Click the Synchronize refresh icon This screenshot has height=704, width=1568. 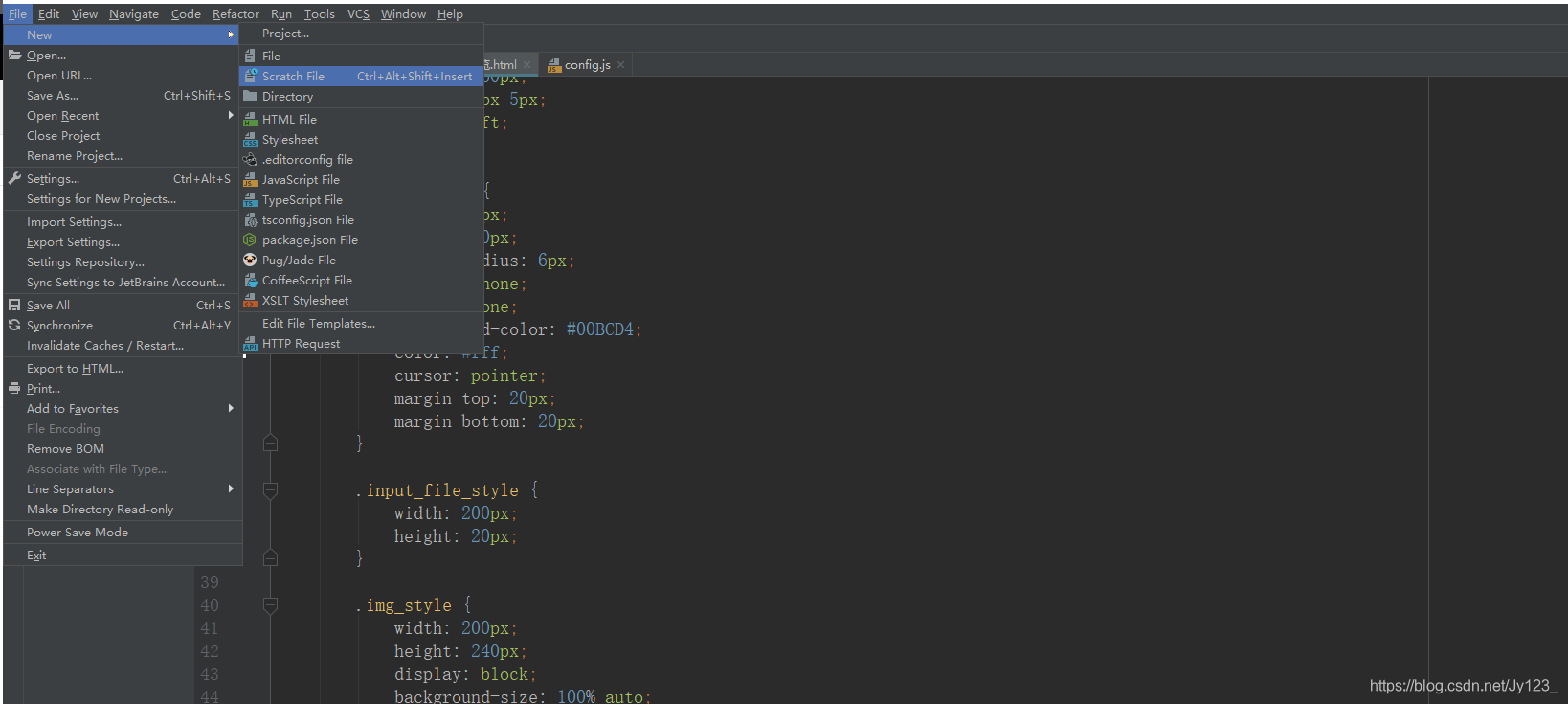tap(14, 325)
